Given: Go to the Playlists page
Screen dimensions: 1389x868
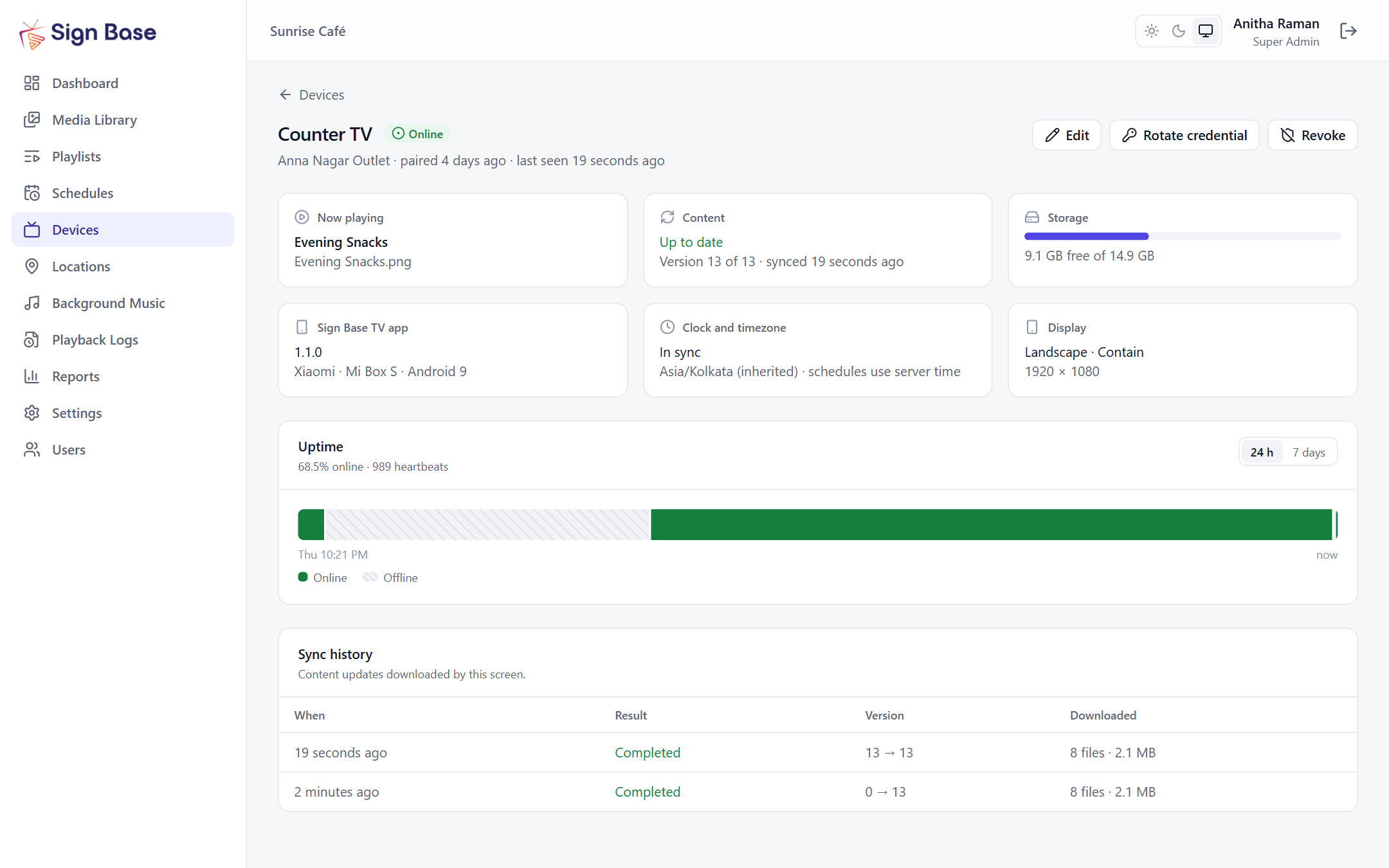Looking at the screenshot, I should 123,156.
